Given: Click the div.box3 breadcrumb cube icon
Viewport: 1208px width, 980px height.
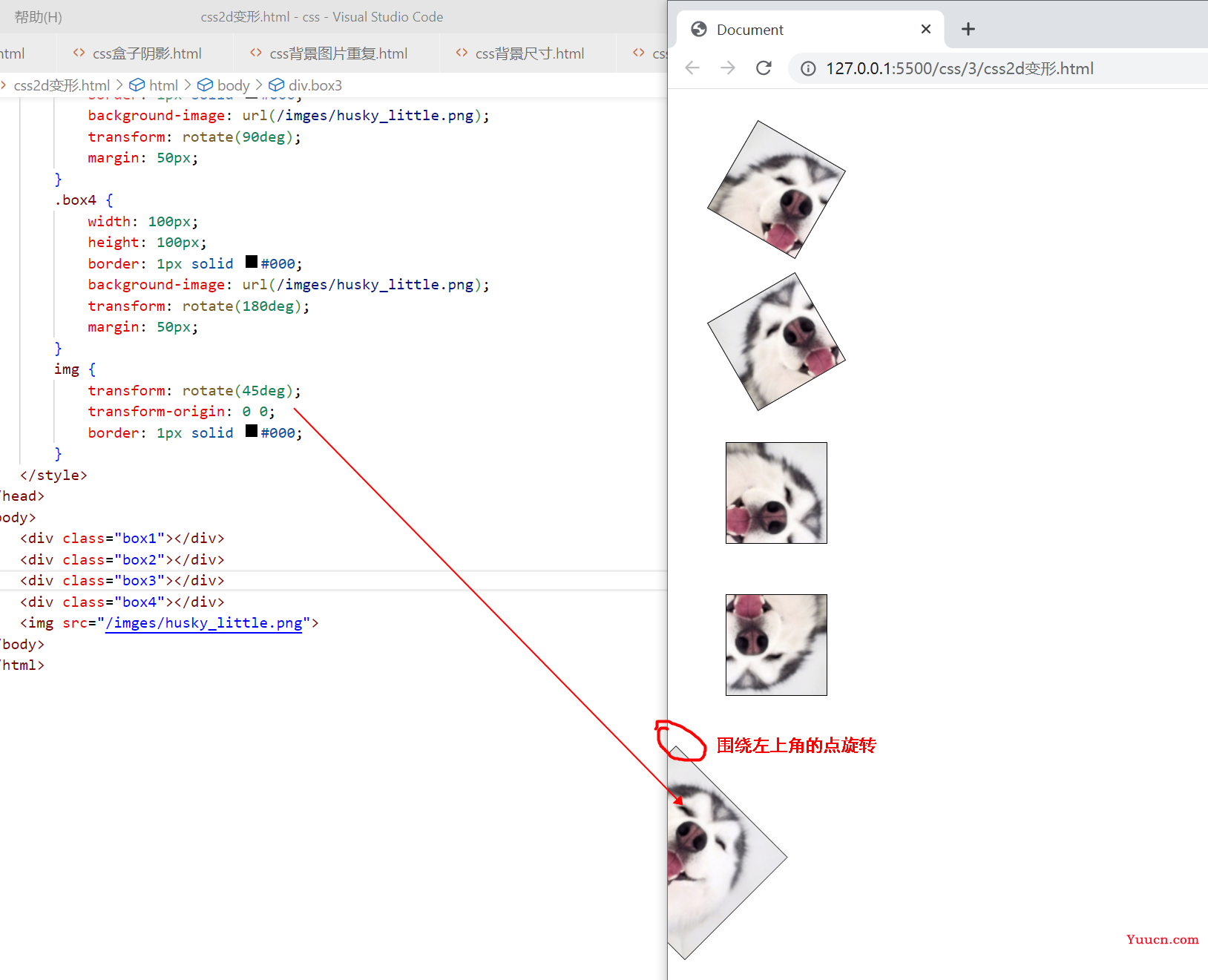Looking at the screenshot, I should 277,85.
